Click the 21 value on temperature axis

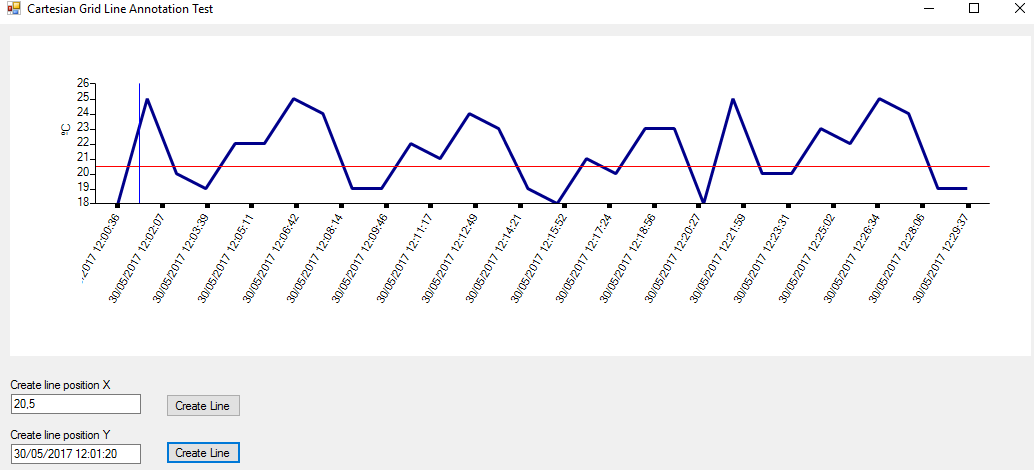pyautogui.click(x=84, y=158)
